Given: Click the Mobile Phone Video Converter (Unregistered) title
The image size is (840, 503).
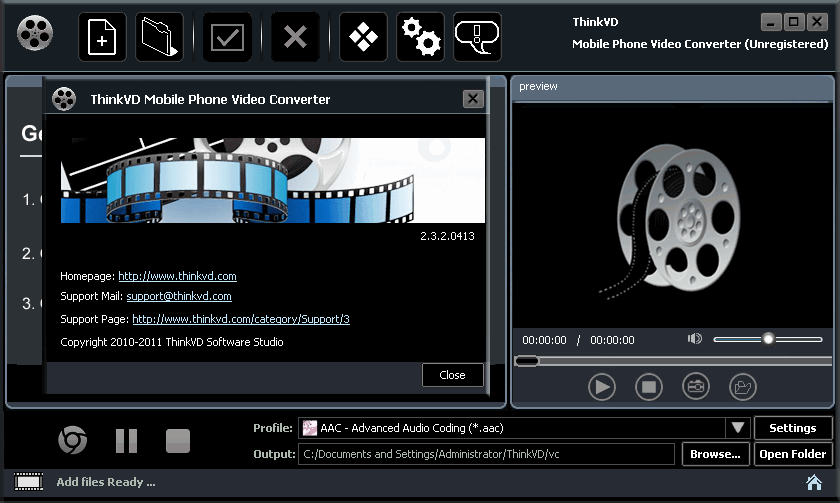Looking at the screenshot, I should pos(700,44).
